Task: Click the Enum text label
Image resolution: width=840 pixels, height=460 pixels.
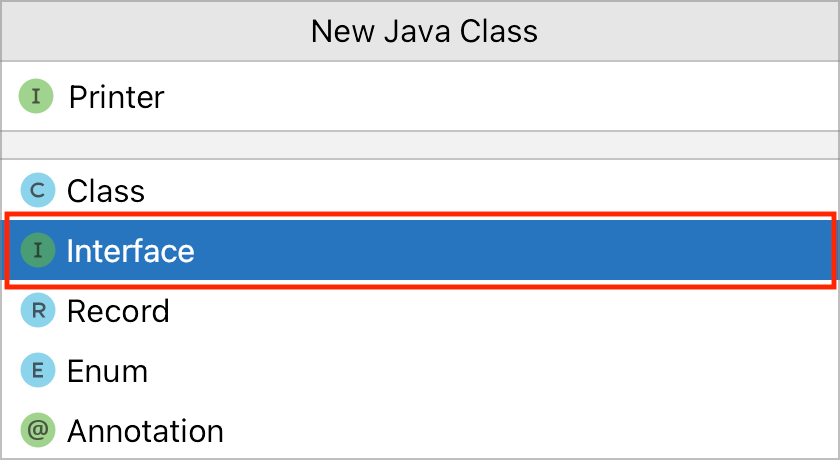Action: (x=107, y=371)
